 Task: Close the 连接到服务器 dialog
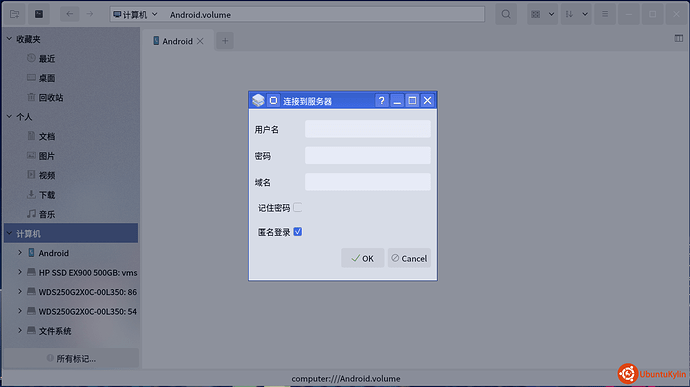[x=427, y=101]
